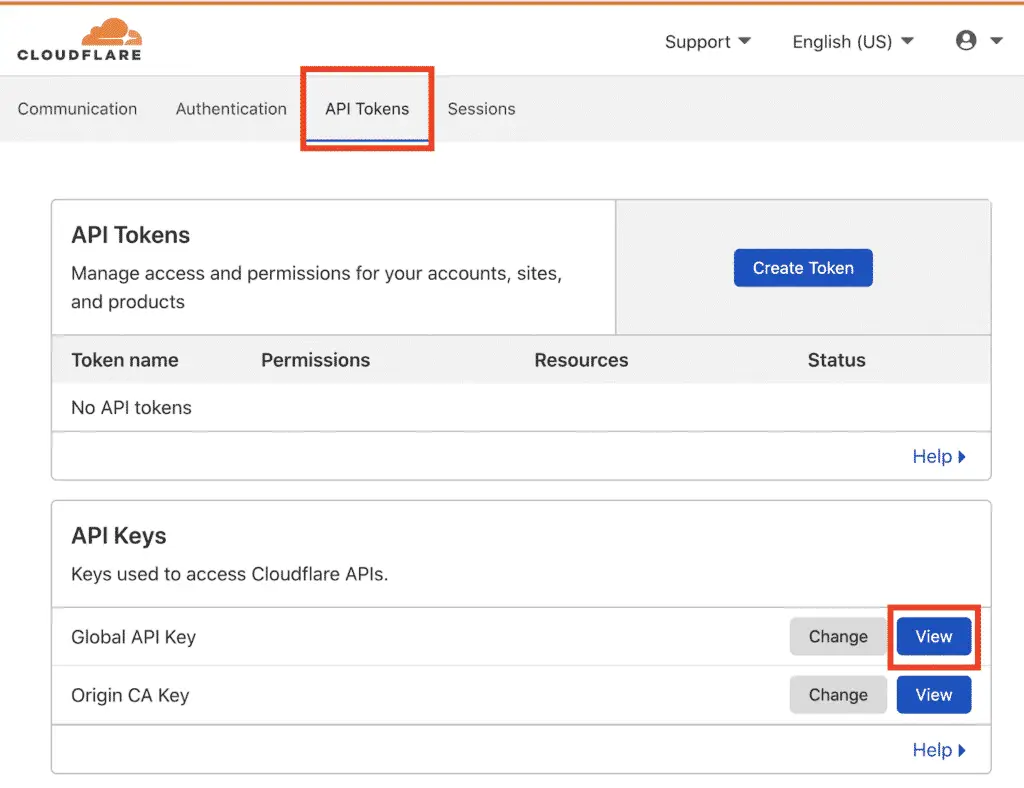Switch to the Communication tab

click(x=77, y=108)
